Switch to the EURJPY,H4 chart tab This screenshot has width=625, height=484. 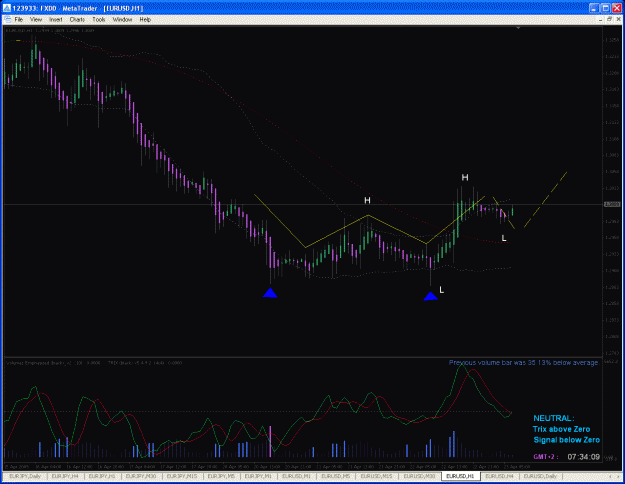[65, 476]
